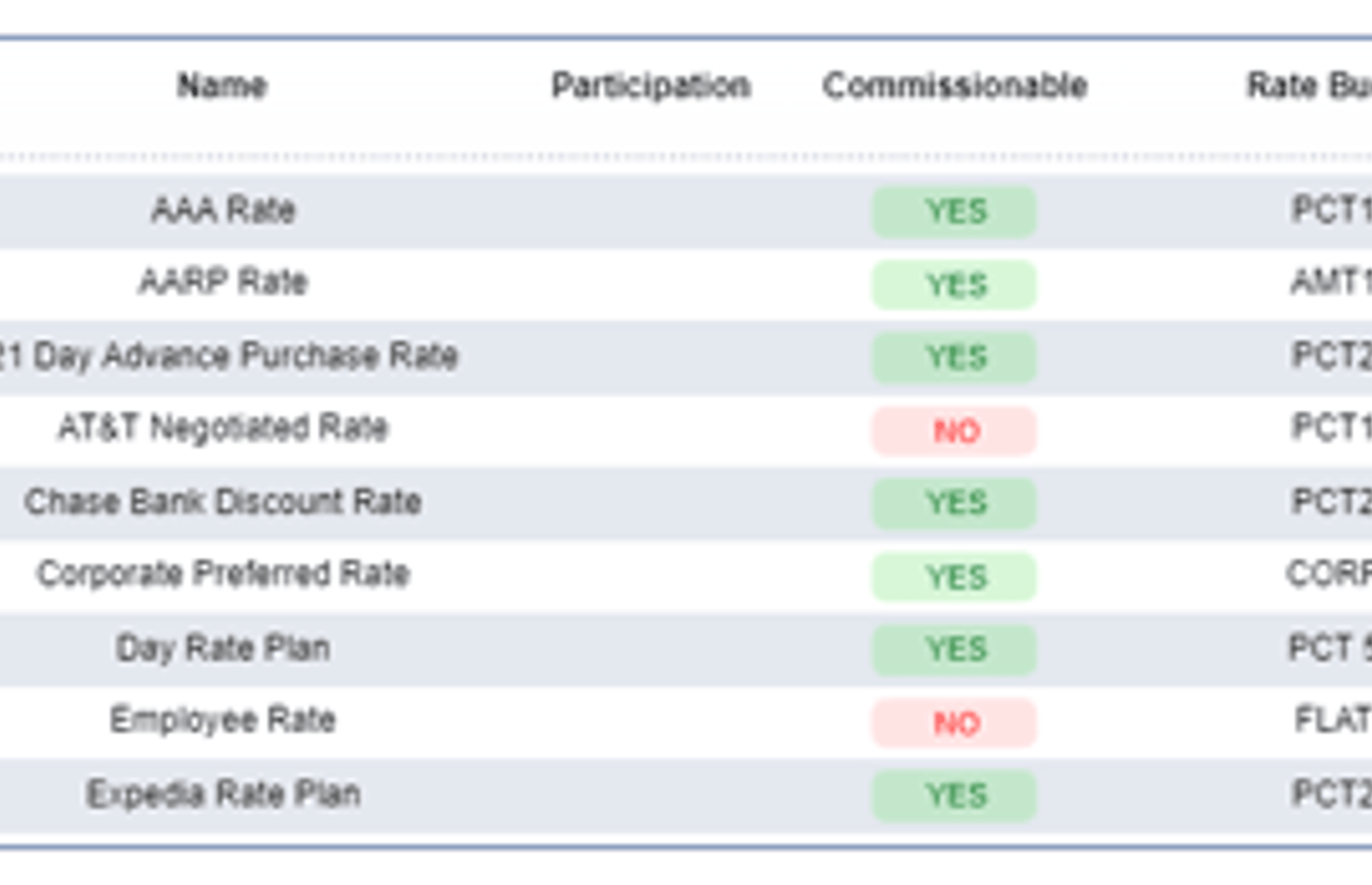
Task: Click the Name column header
Action: 222,86
